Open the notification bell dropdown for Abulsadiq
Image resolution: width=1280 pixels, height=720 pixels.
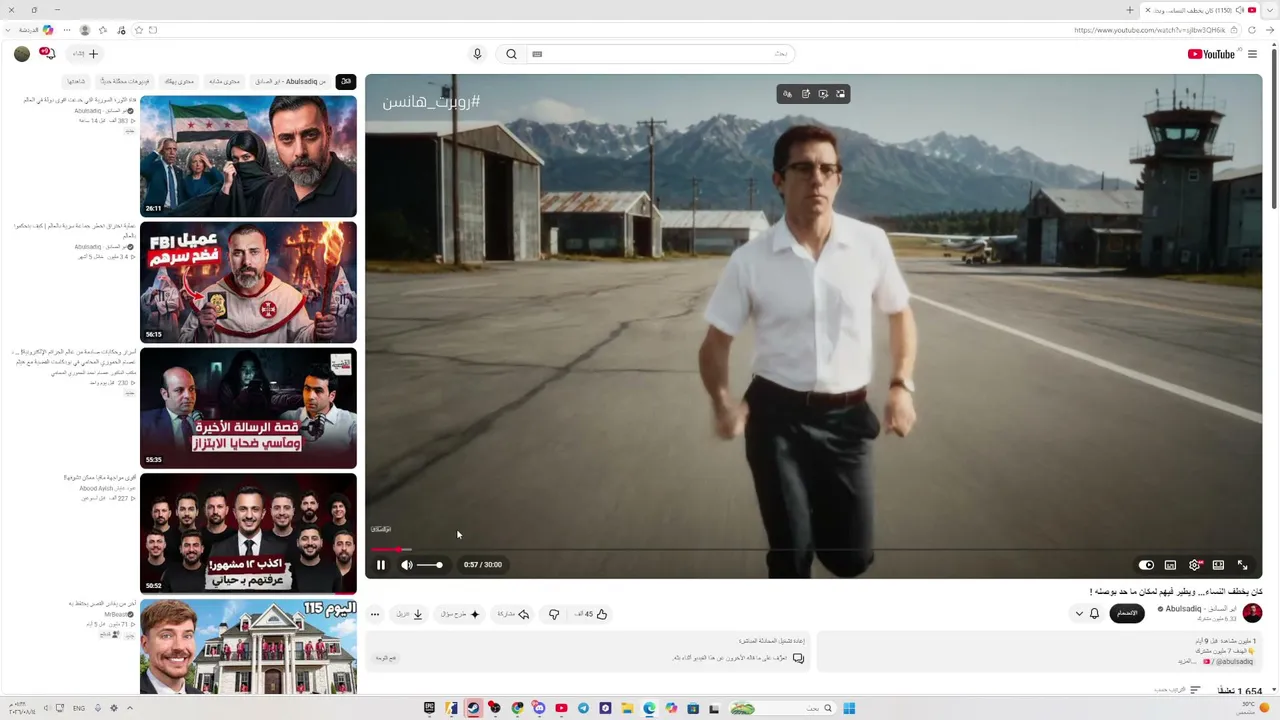[1087, 613]
